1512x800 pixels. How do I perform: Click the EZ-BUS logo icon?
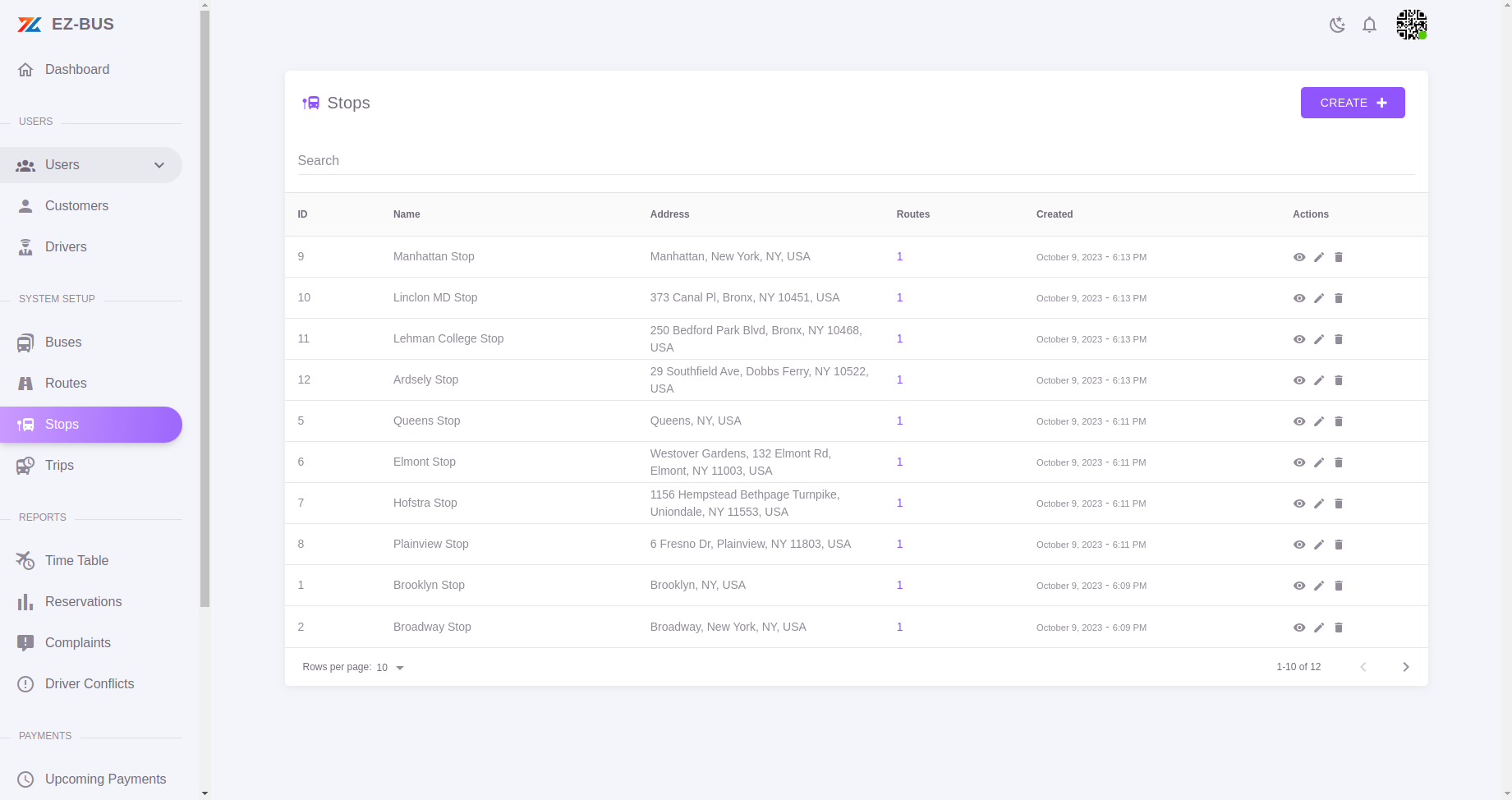(x=27, y=24)
